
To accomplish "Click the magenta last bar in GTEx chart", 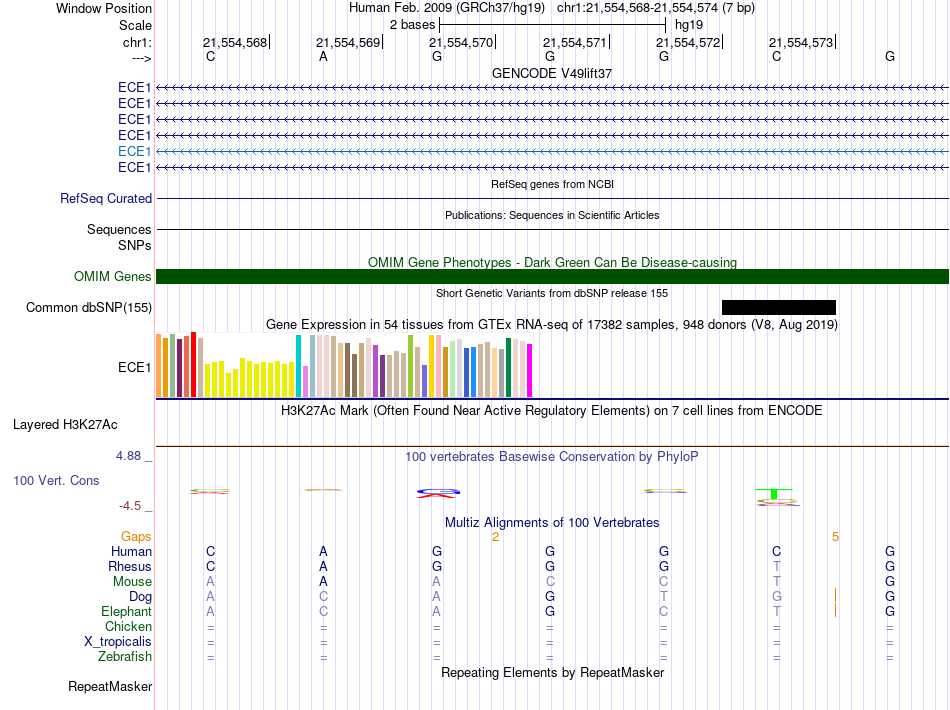I will [x=530, y=370].
